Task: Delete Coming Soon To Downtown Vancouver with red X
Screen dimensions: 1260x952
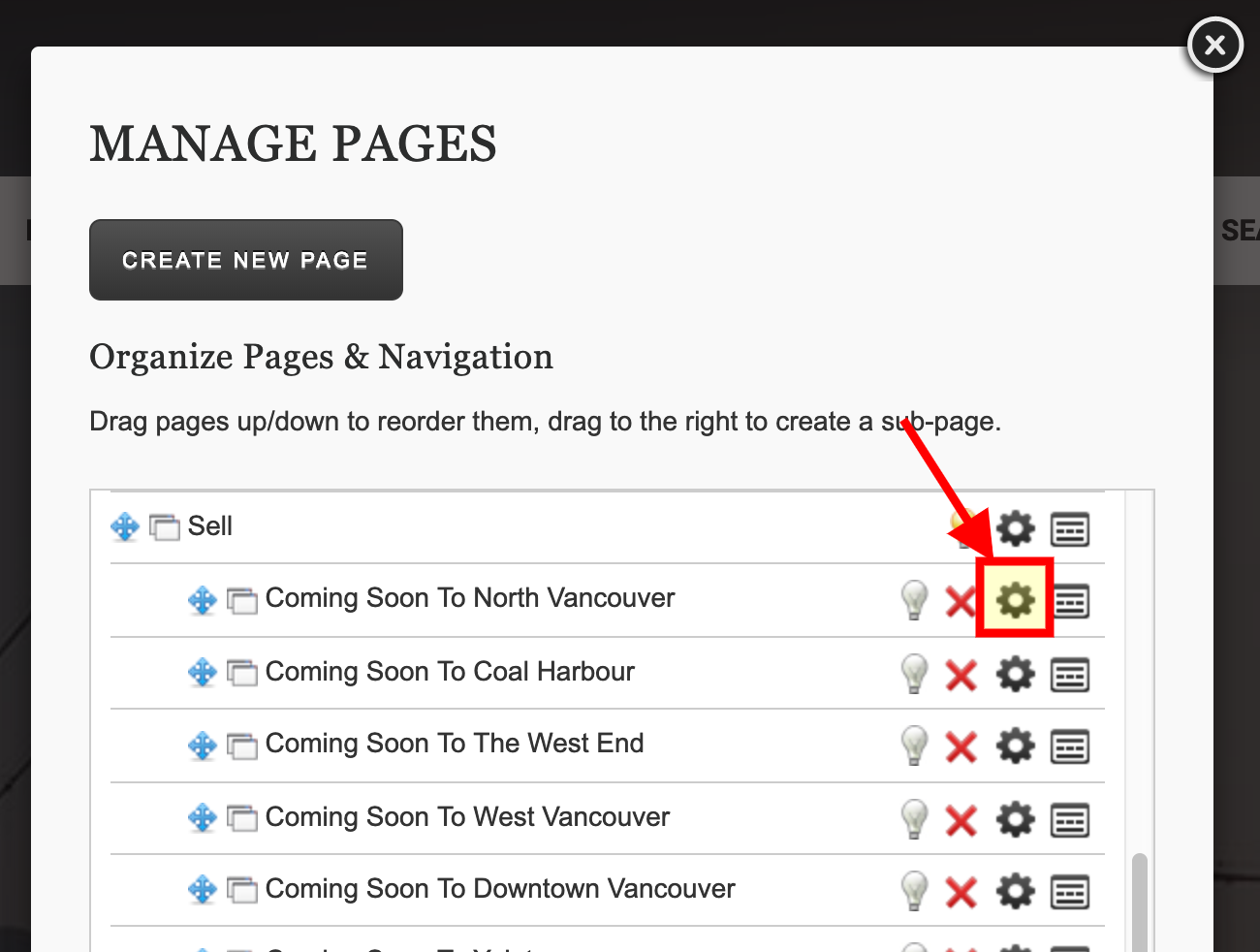Action: (x=961, y=893)
